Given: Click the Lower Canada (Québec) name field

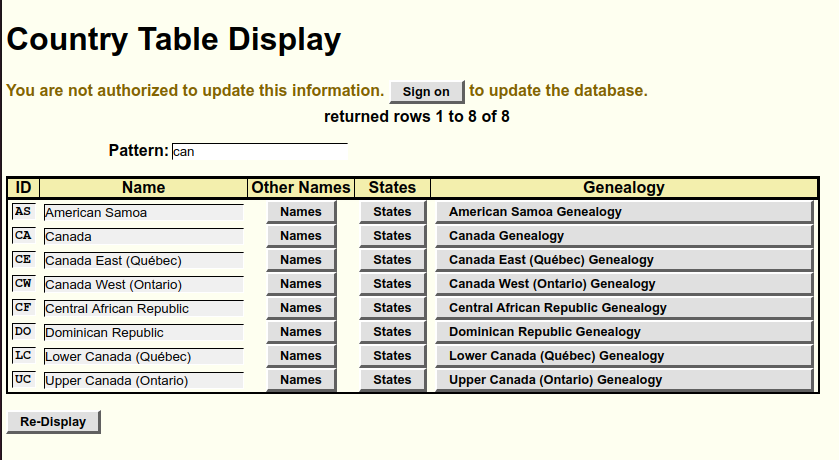Looking at the screenshot, I should (143, 356).
